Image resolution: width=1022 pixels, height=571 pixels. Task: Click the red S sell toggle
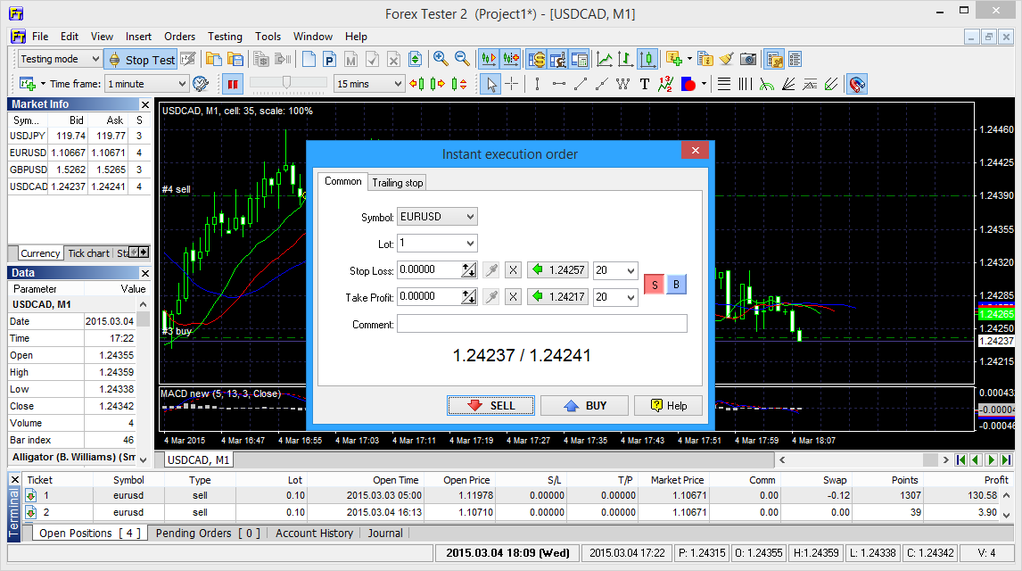[x=654, y=284]
